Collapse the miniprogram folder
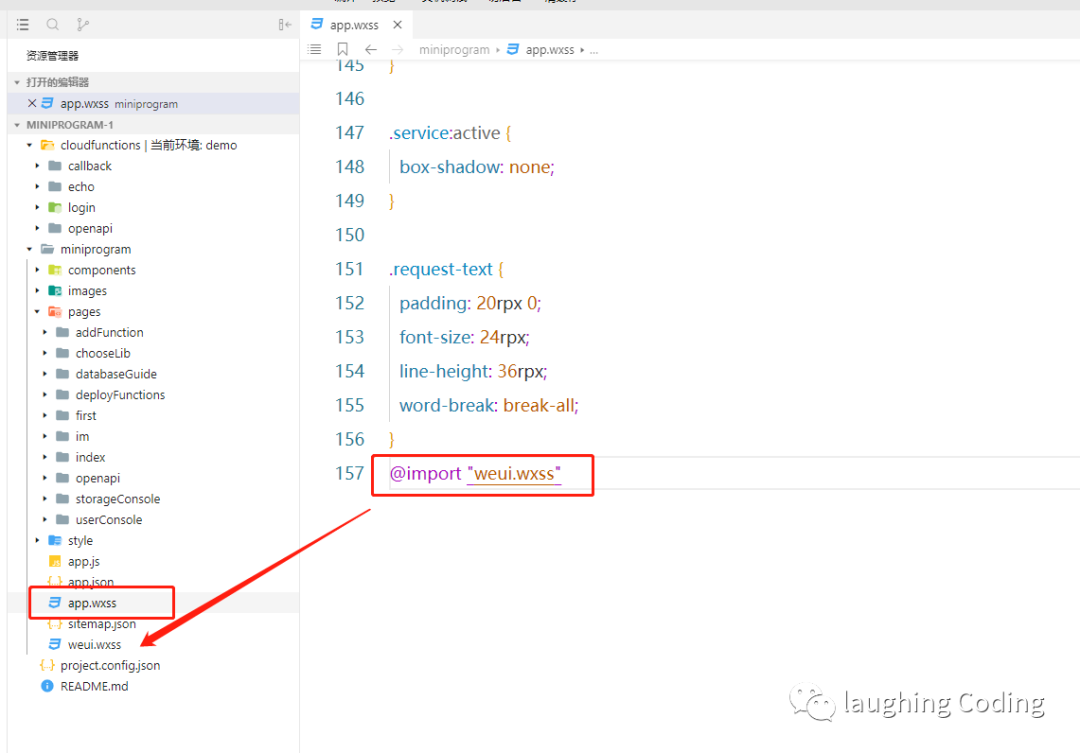 click(x=29, y=249)
